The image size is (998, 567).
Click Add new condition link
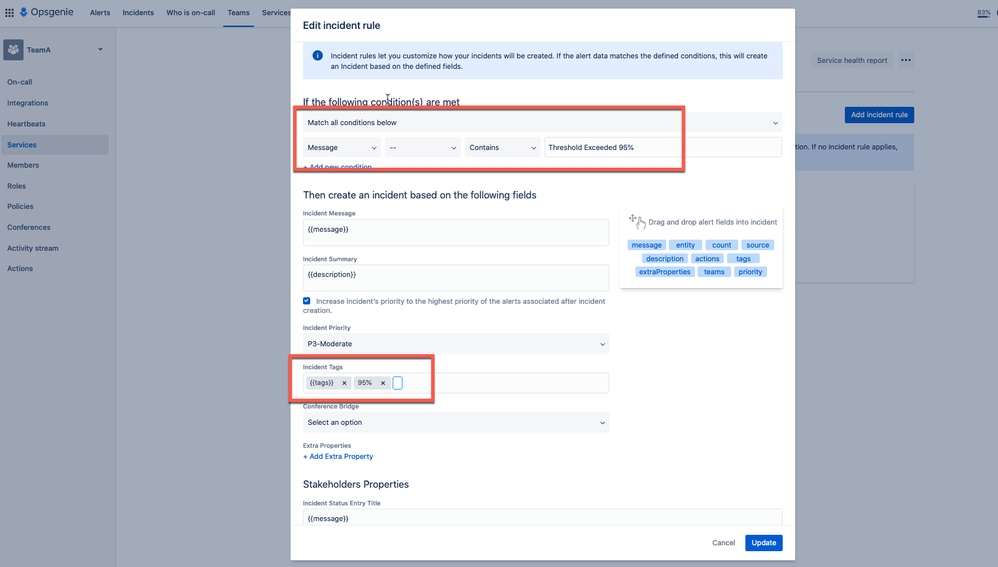pyautogui.click(x=337, y=167)
